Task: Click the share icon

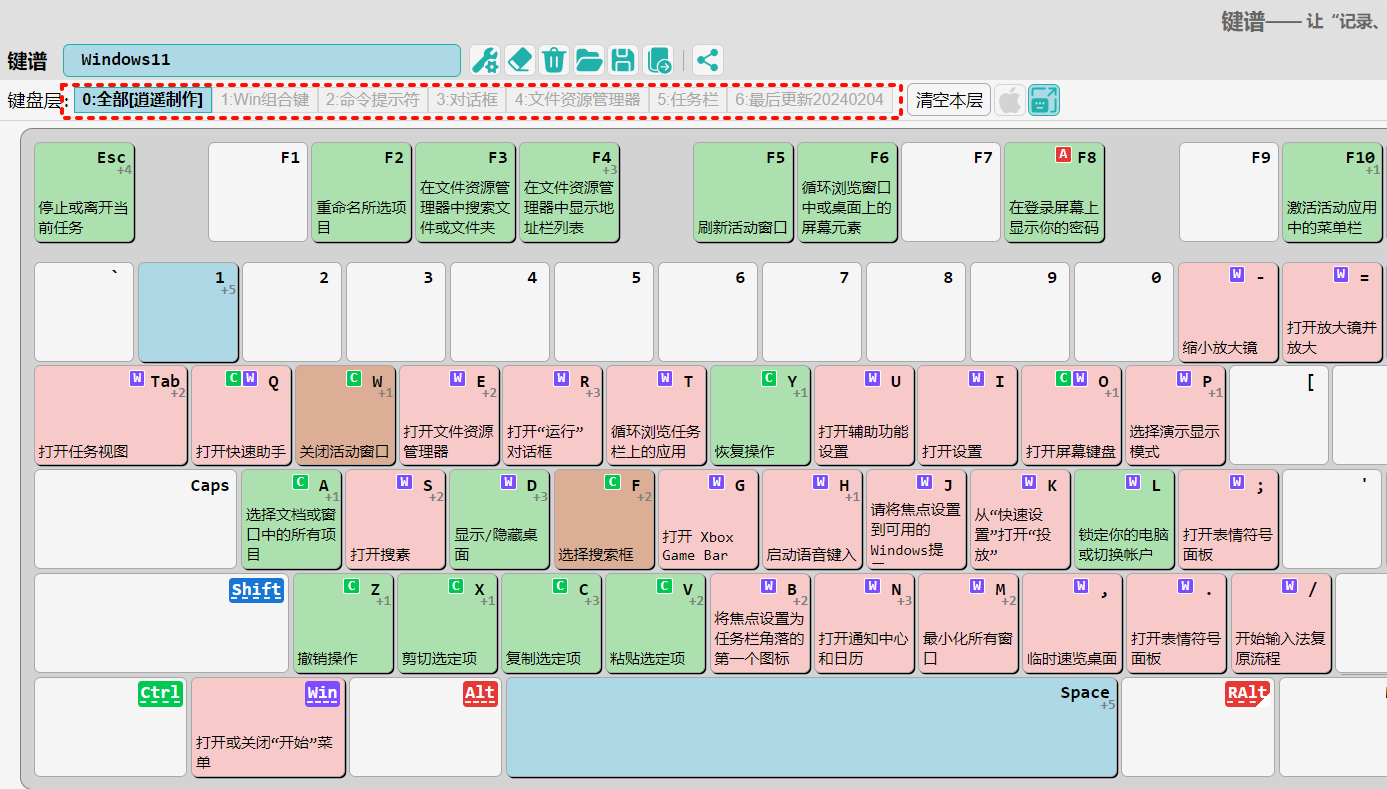Action: click(707, 60)
